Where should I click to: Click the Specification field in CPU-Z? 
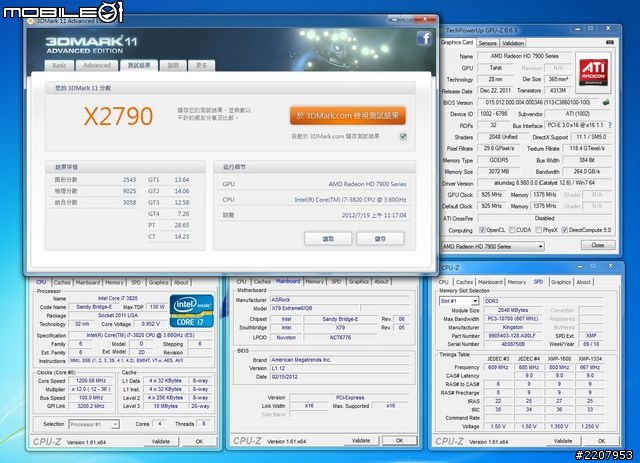click(140, 335)
